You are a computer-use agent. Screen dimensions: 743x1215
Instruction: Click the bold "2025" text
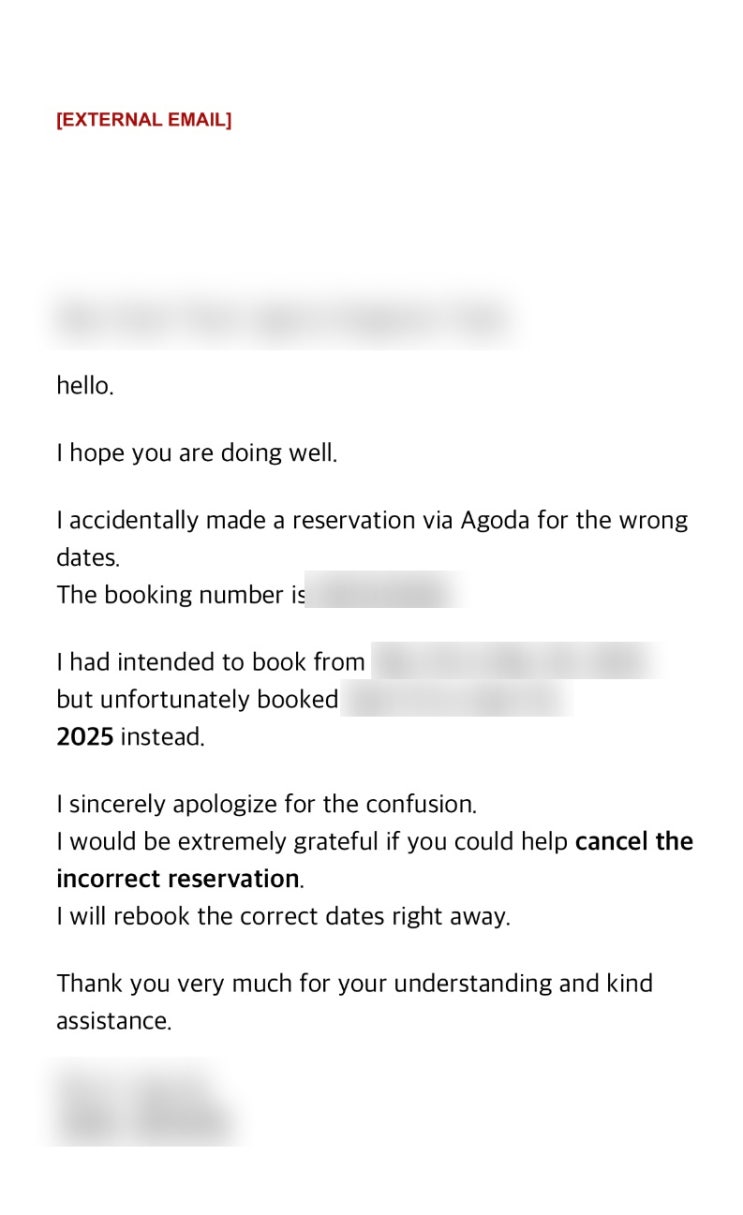click(85, 737)
